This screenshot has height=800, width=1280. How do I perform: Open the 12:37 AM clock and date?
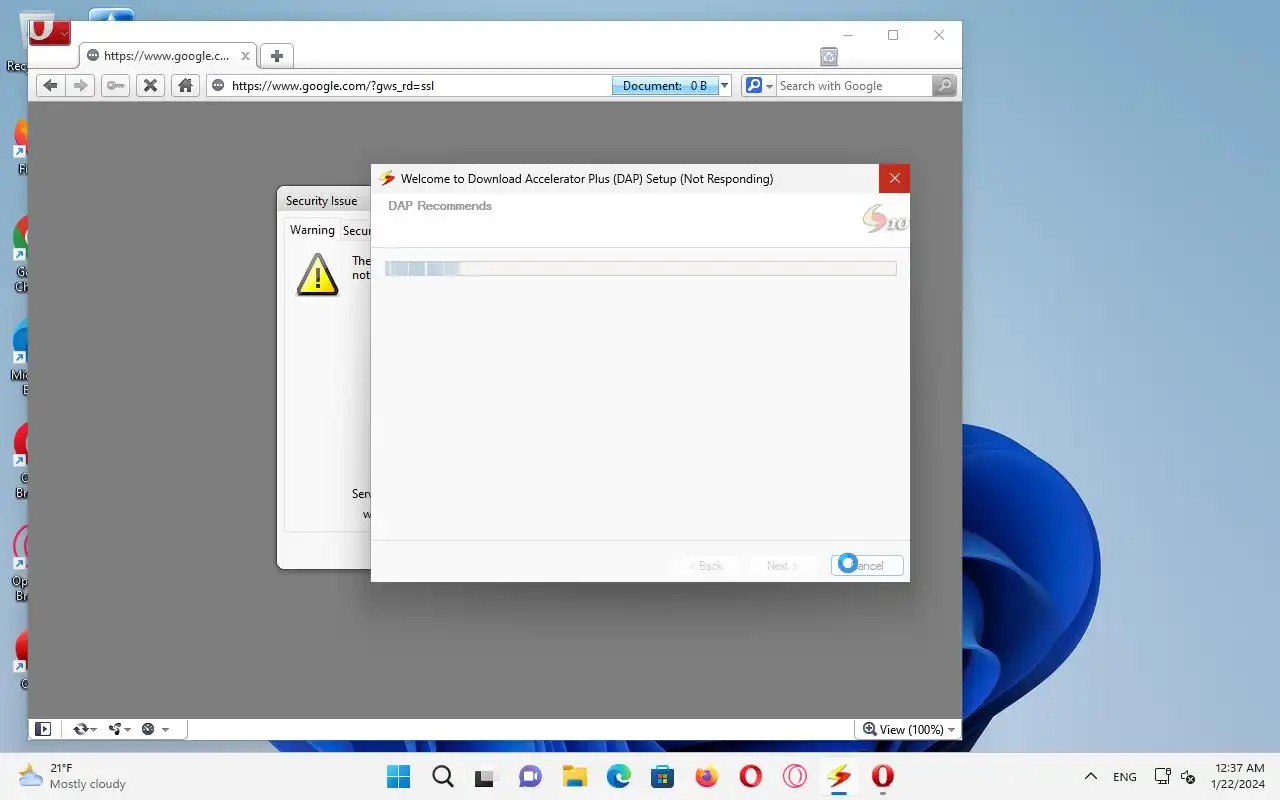(x=1240, y=776)
